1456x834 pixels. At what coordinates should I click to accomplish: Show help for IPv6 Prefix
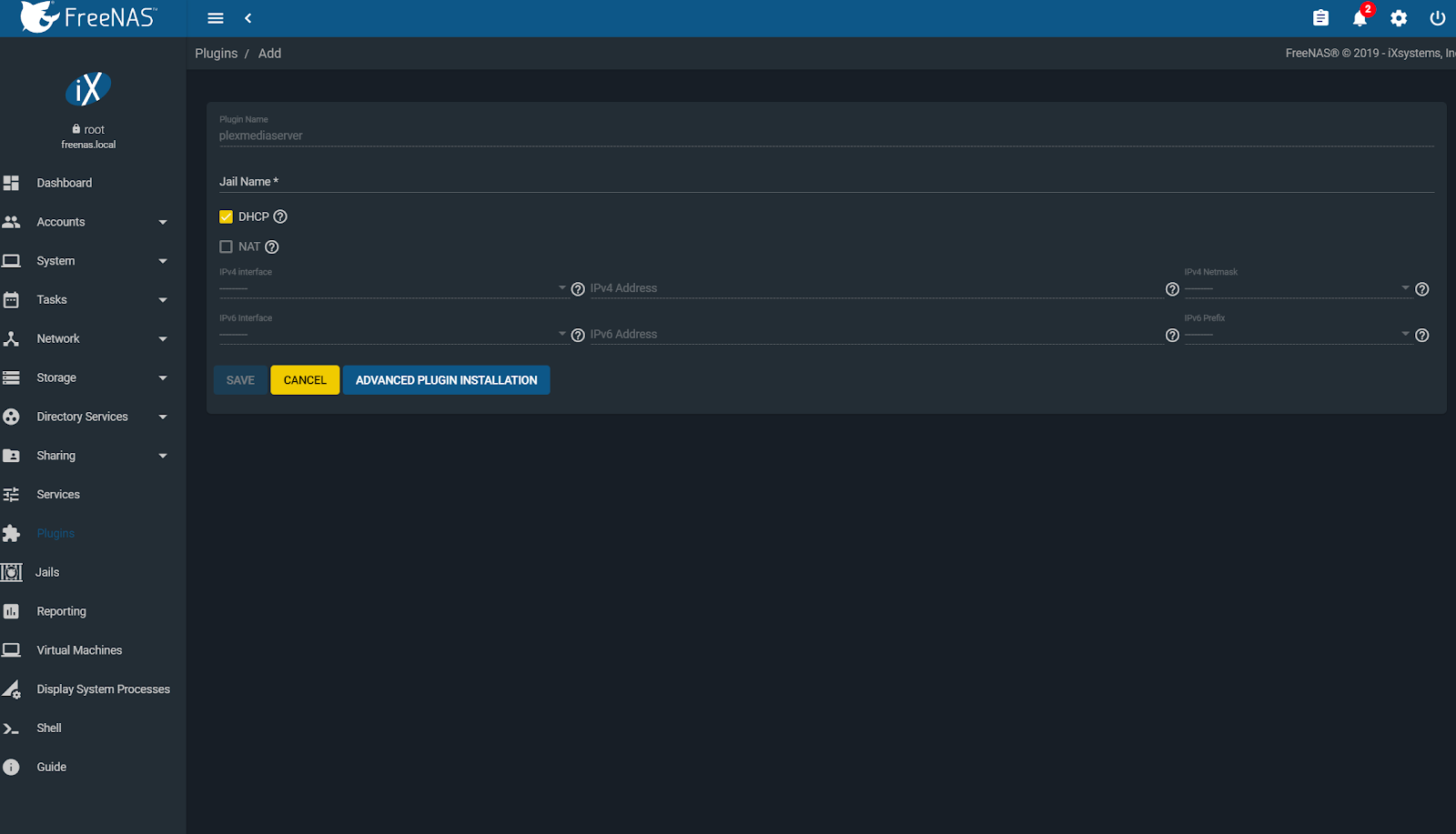click(x=1422, y=336)
